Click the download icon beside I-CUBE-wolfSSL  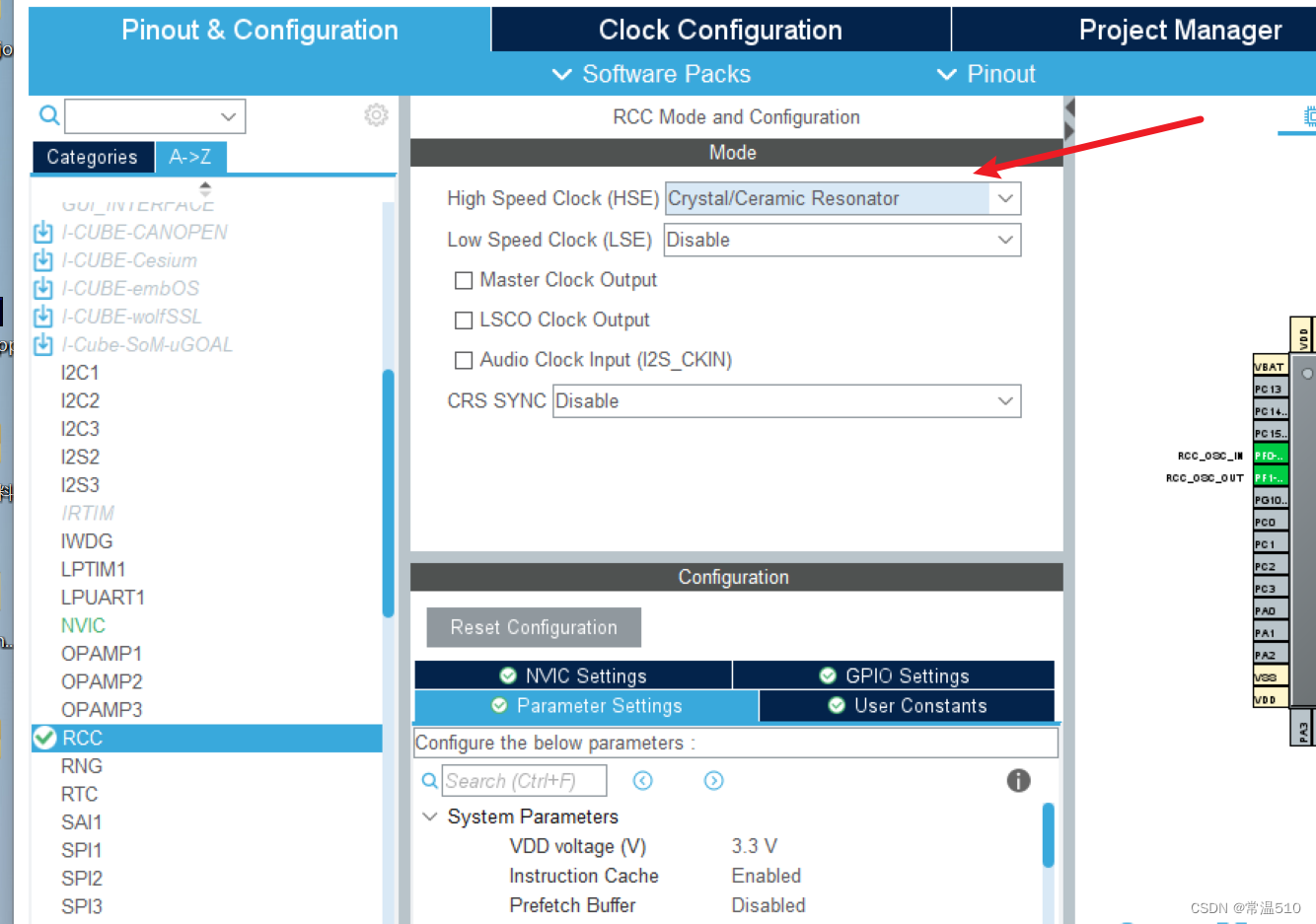click(42, 317)
